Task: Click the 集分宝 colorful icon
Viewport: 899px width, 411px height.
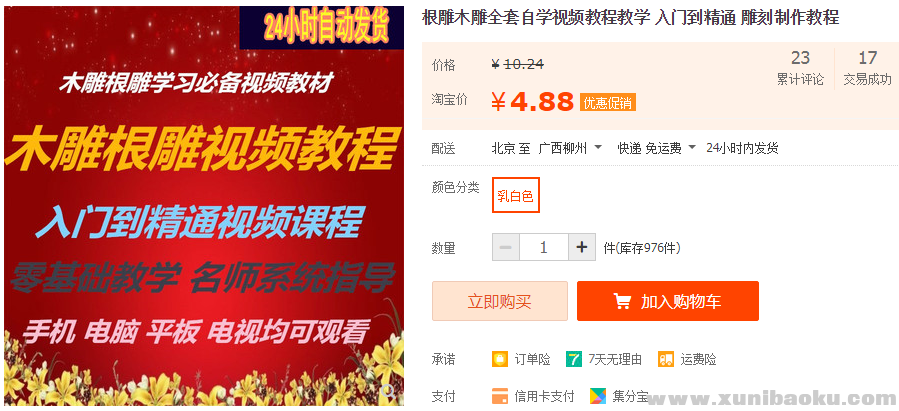Action: click(597, 396)
